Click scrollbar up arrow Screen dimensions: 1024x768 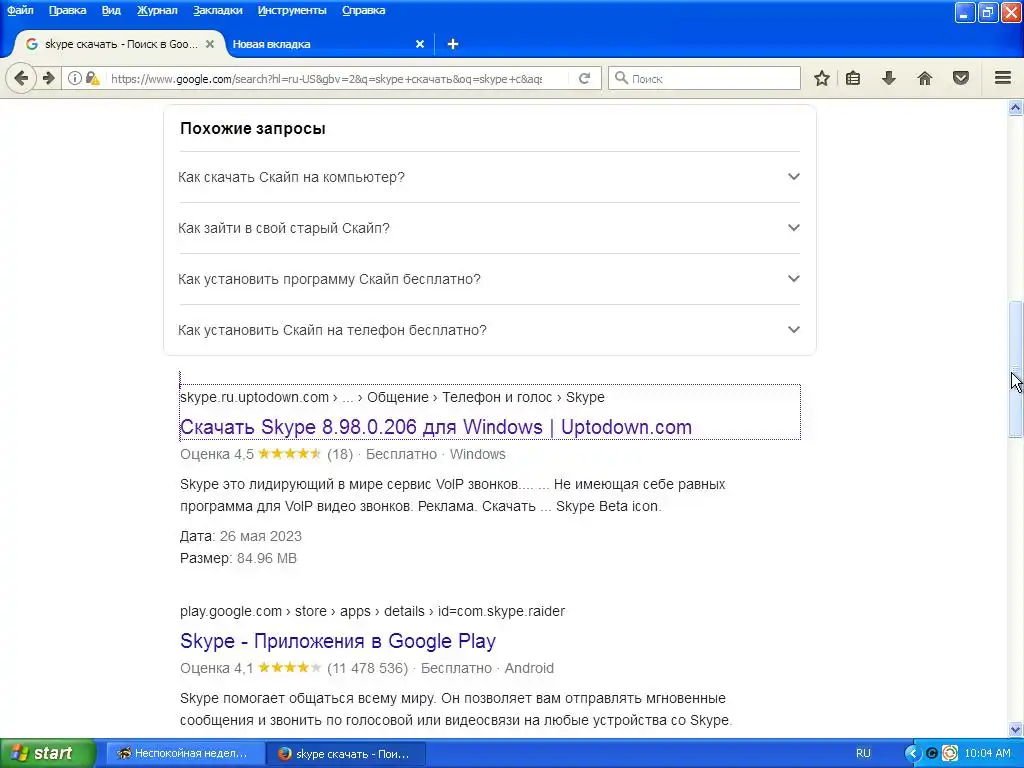[1016, 108]
